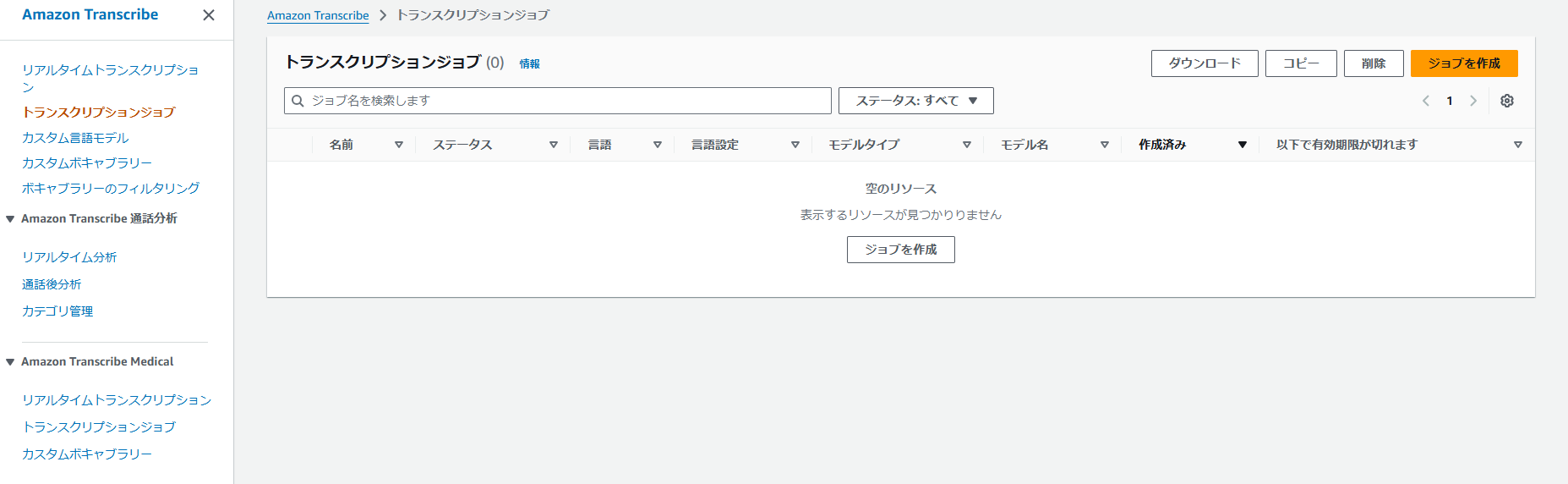Click the モデルタイプ column header text
The image size is (1568, 484).
click(x=864, y=145)
